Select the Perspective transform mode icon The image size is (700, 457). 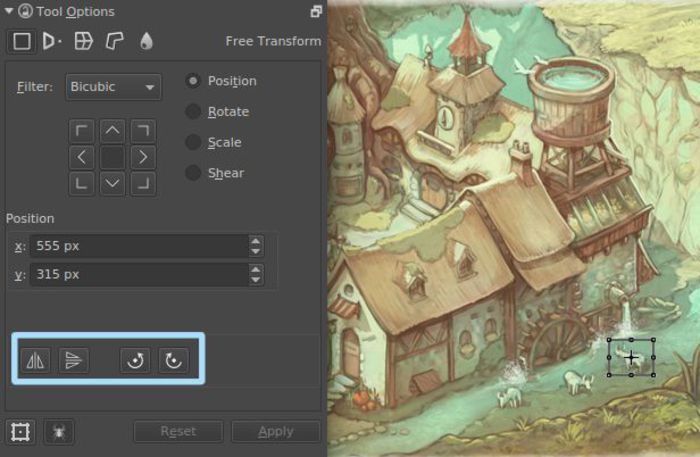pos(52,42)
